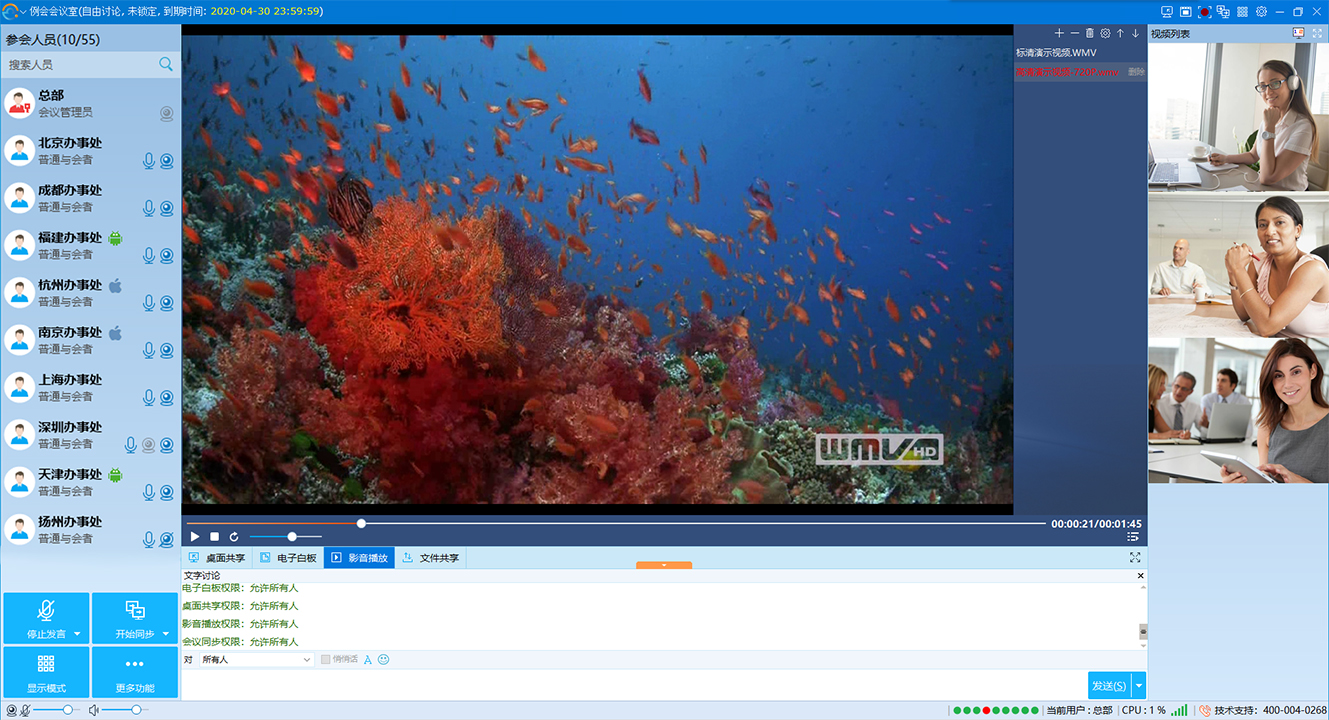1329x720 pixels.
Task: Click the add video file plus icon
Action: pyautogui.click(x=1059, y=33)
